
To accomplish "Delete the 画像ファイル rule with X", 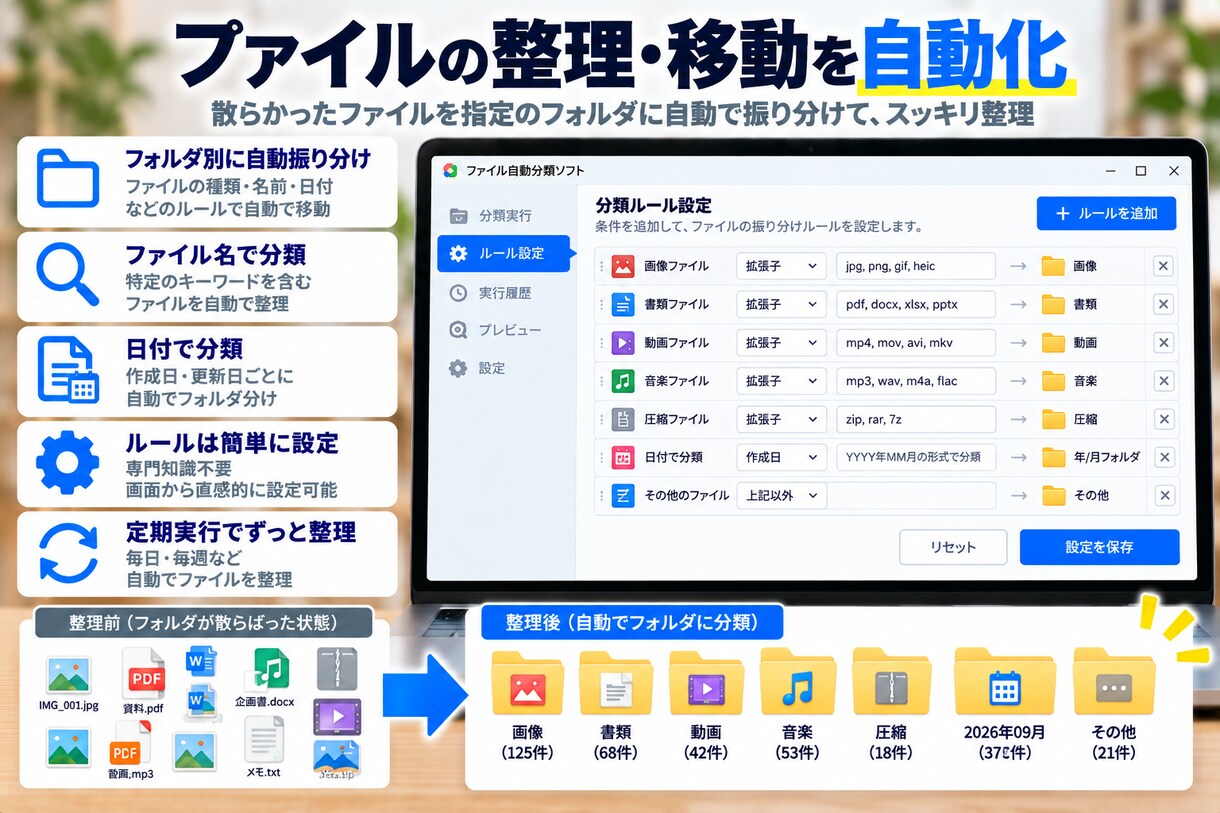I will click(1163, 266).
